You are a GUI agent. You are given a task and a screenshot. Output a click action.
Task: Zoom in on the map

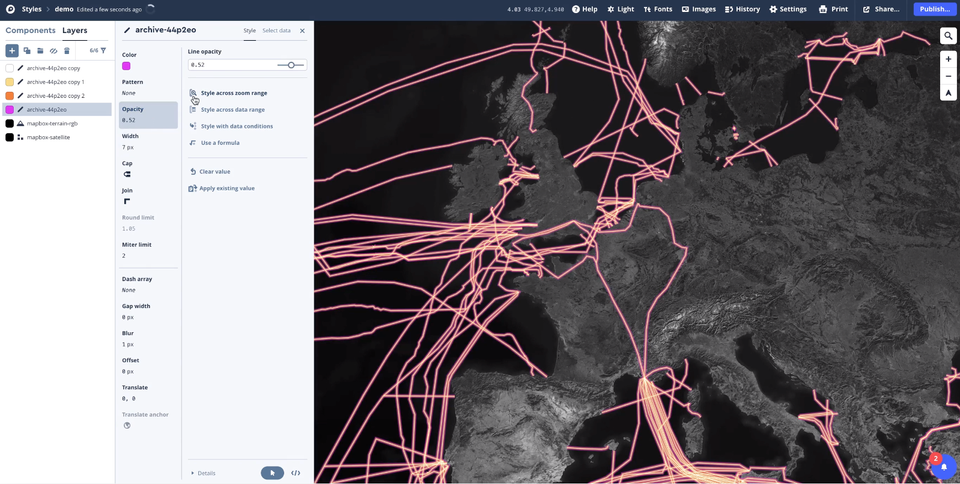(x=948, y=59)
